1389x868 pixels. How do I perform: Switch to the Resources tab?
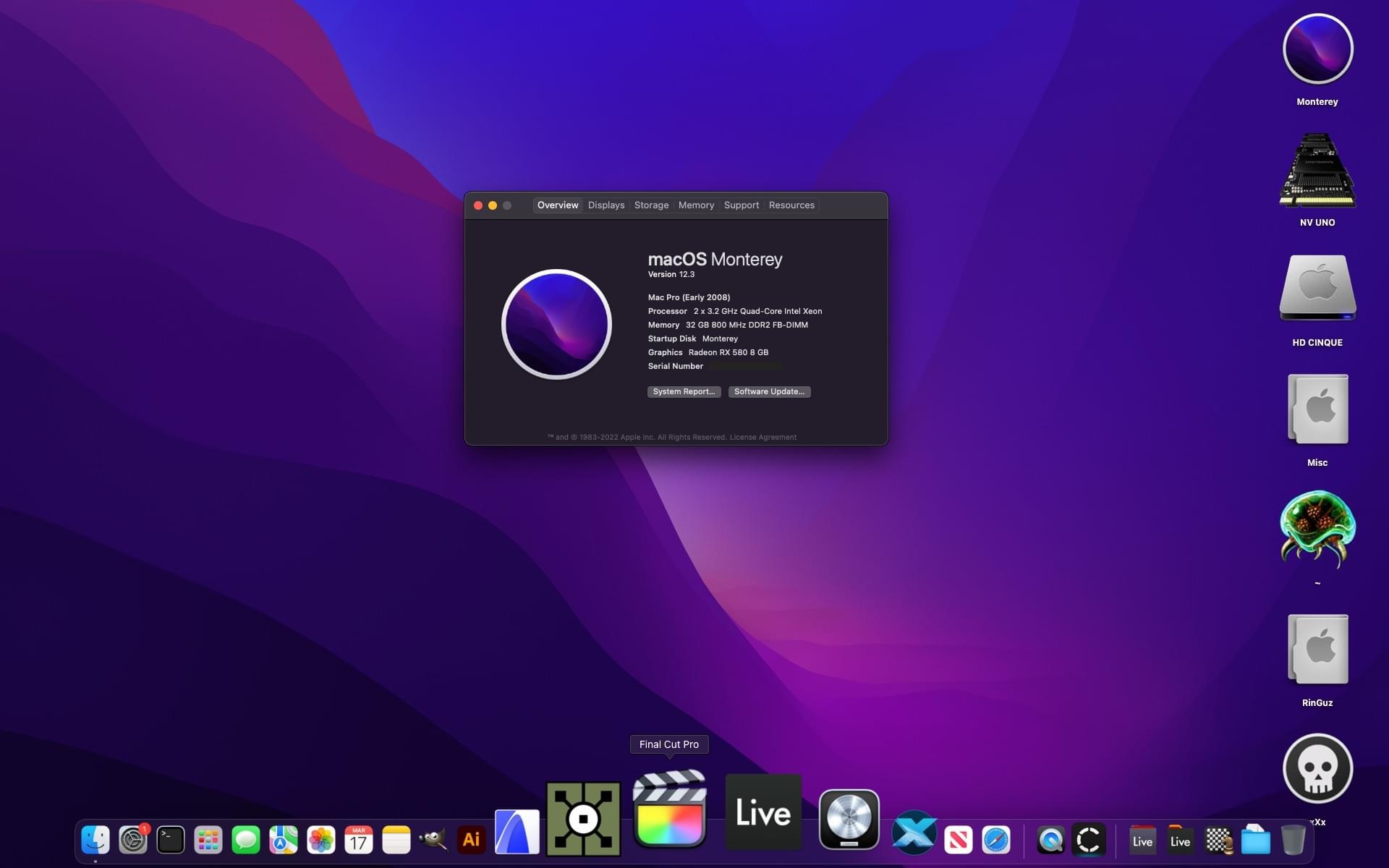[x=791, y=205]
